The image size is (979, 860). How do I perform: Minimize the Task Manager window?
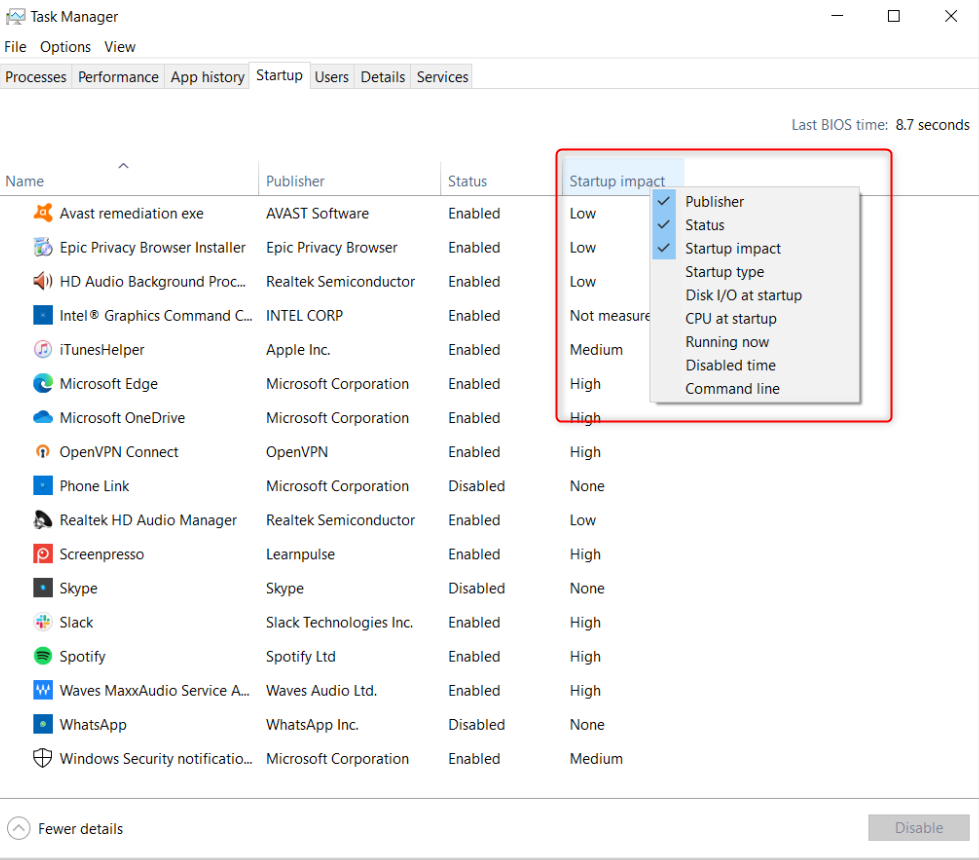(x=837, y=16)
